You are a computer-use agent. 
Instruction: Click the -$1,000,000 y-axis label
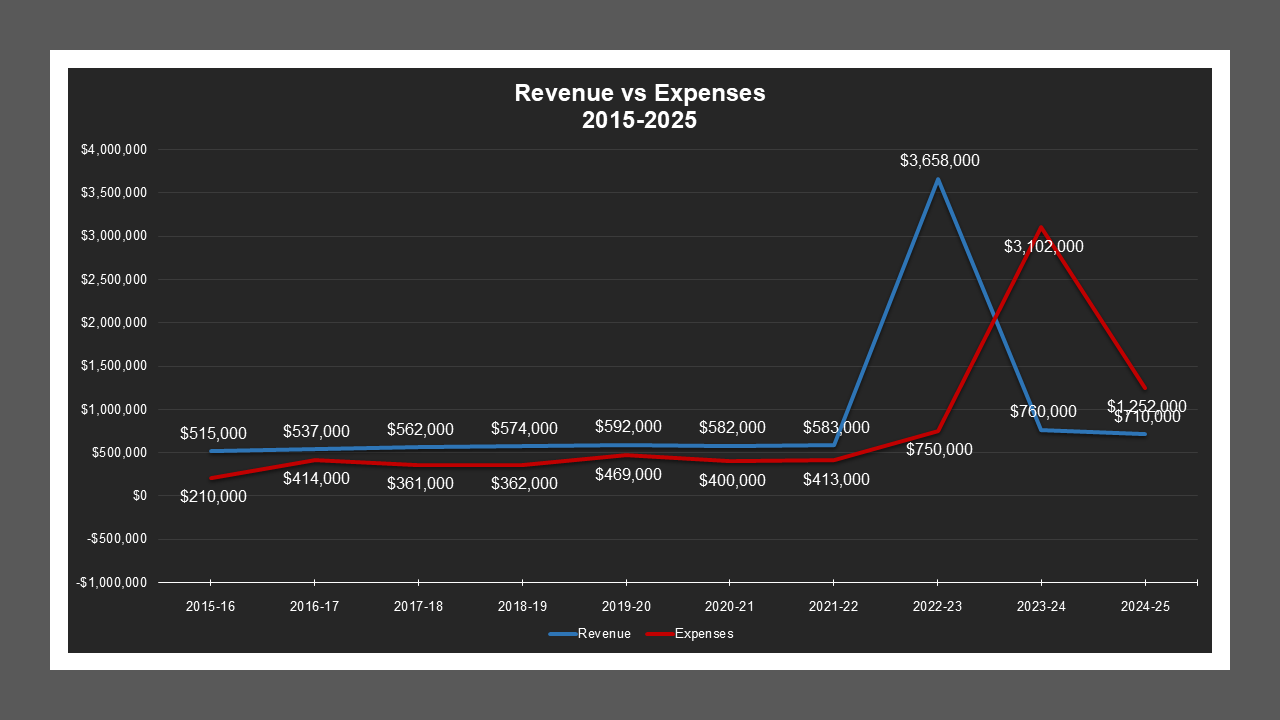(112, 583)
